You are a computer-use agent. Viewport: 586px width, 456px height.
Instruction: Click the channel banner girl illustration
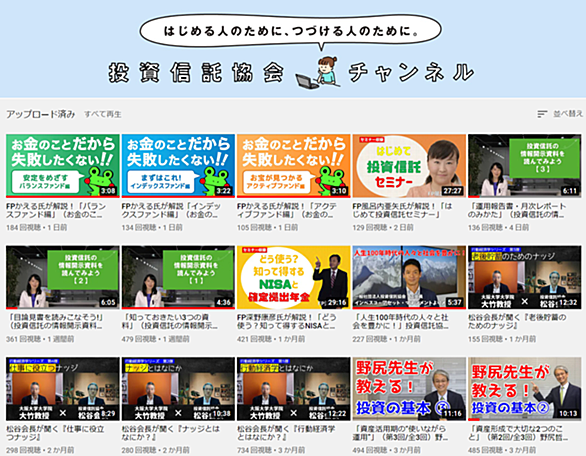pyautogui.click(x=319, y=73)
